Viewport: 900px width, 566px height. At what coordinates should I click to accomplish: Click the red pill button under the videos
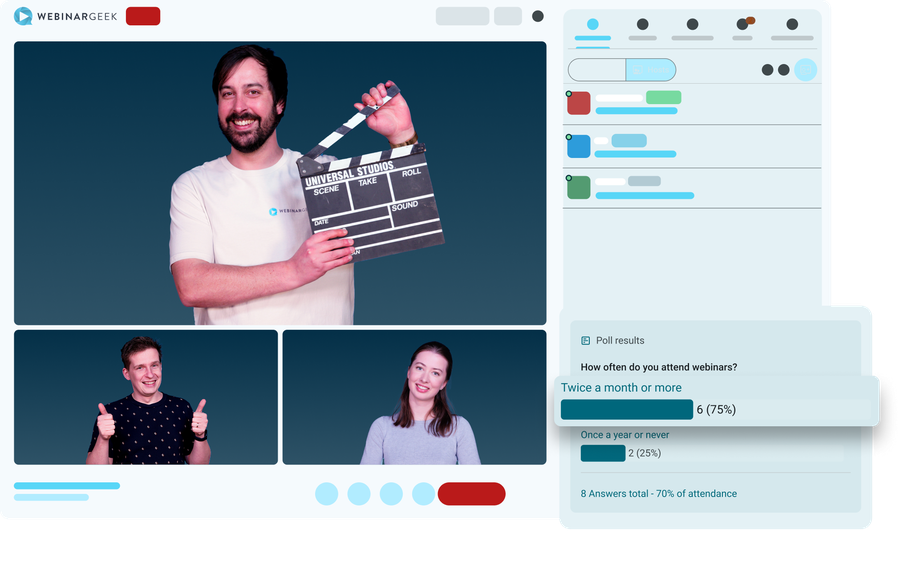471,494
